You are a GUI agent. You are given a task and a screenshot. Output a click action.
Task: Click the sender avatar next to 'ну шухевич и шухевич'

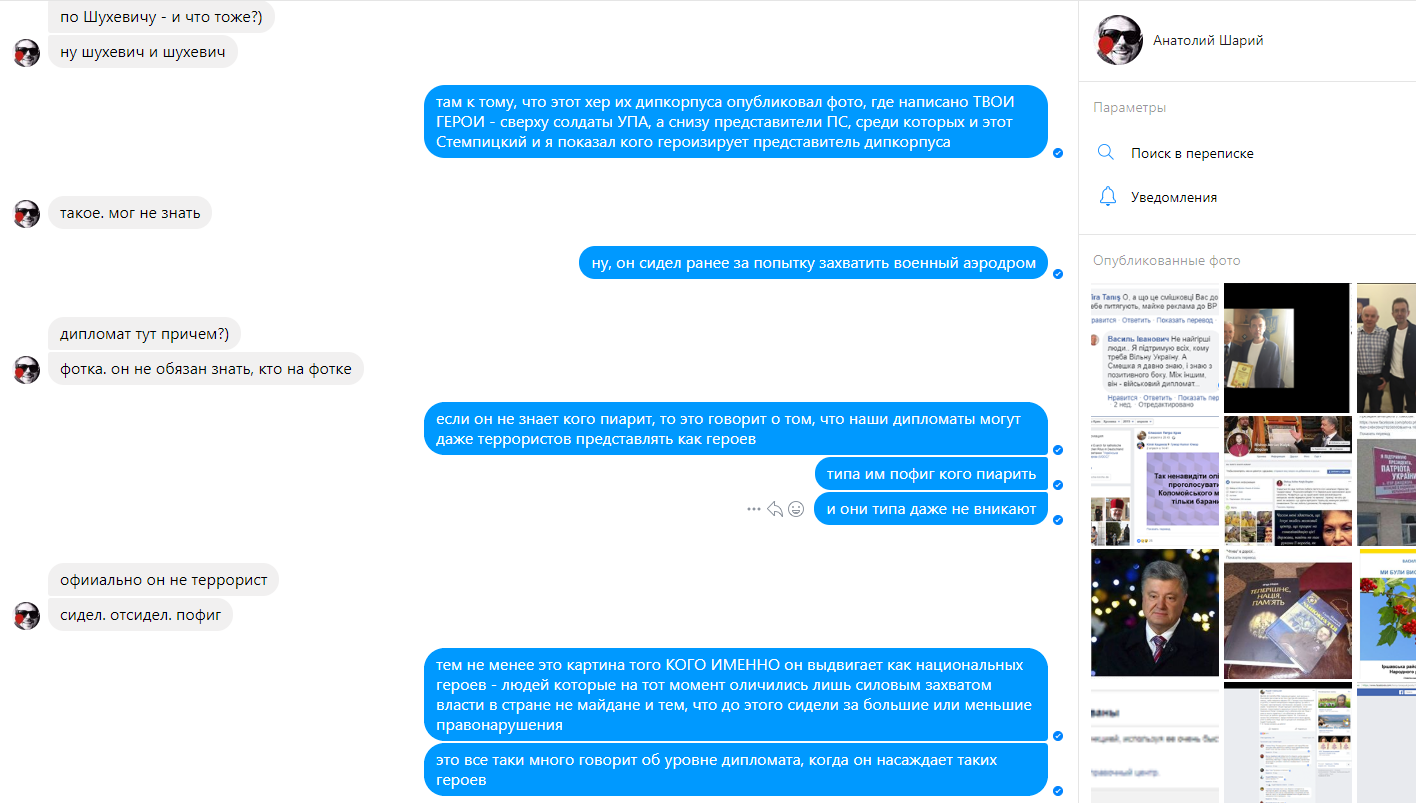(27, 53)
